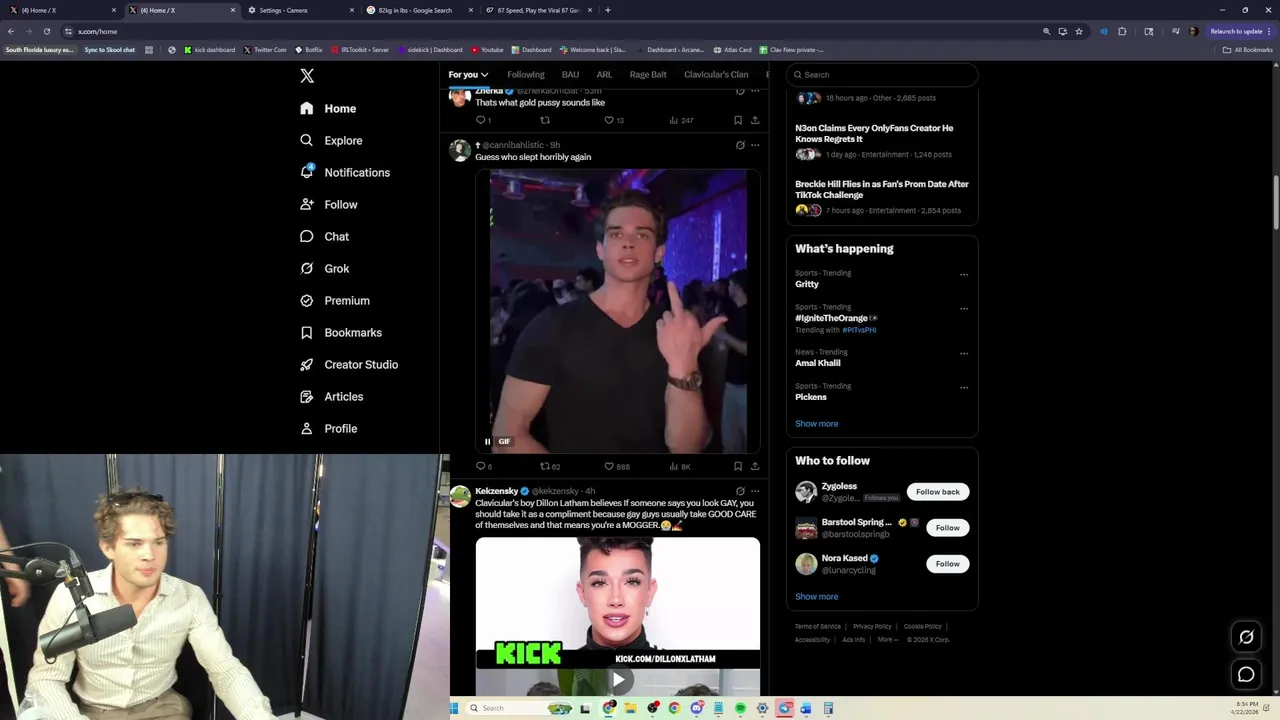1280x720 pixels.
Task: Like the cannibahlistic GIF post
Action: (616, 466)
